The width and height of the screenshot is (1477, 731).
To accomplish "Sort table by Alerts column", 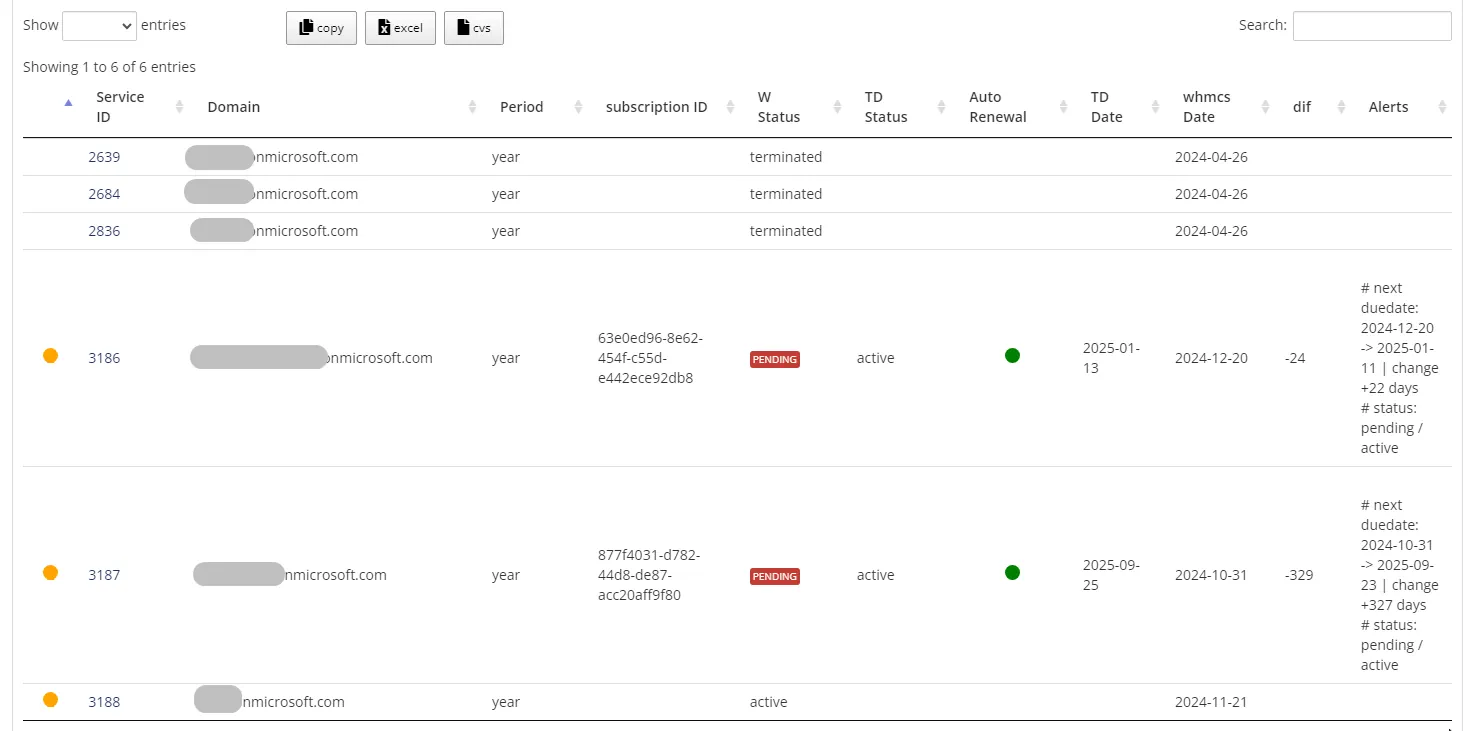I will point(1388,107).
